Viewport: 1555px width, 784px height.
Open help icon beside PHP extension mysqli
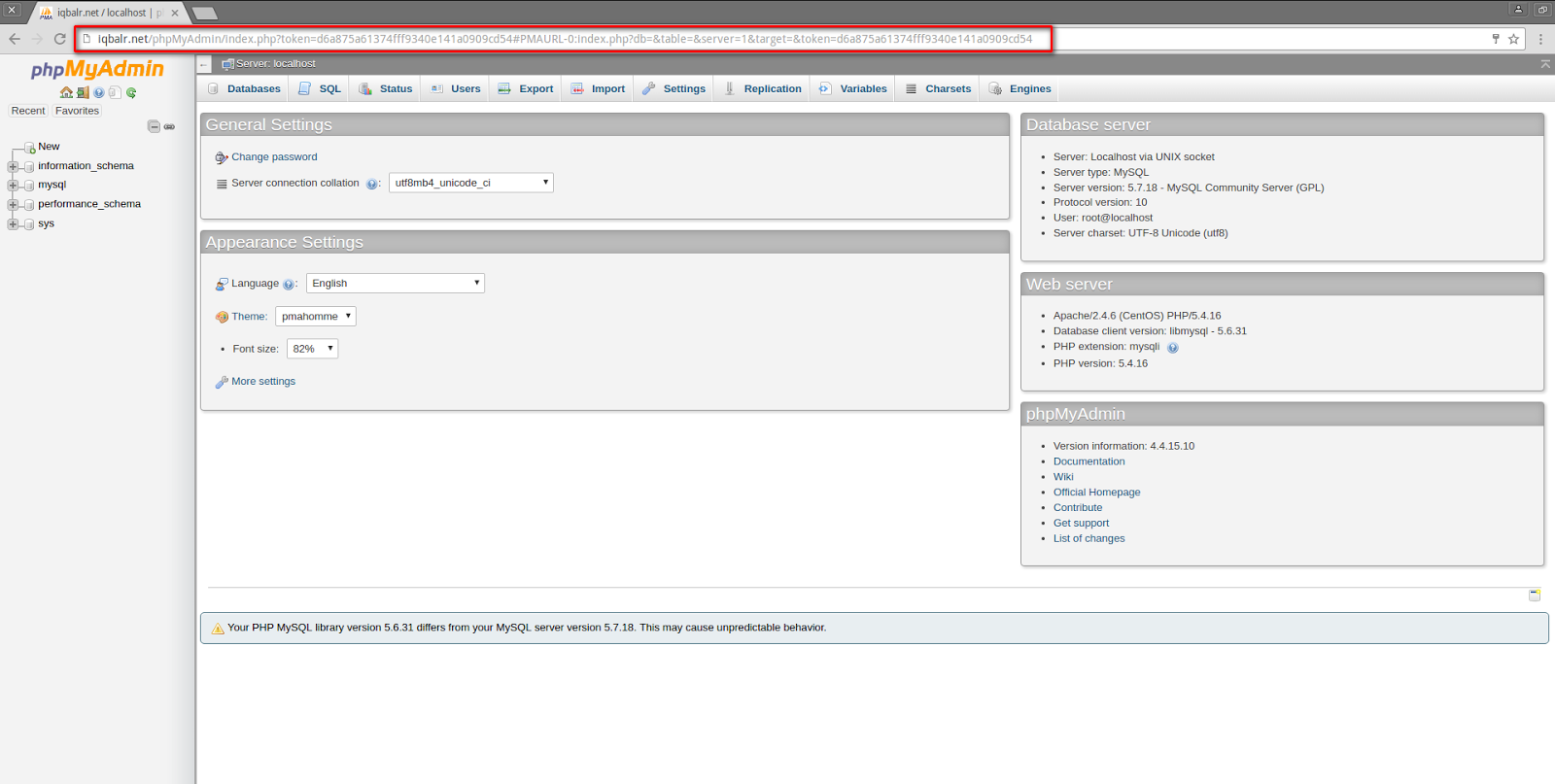coord(1172,348)
